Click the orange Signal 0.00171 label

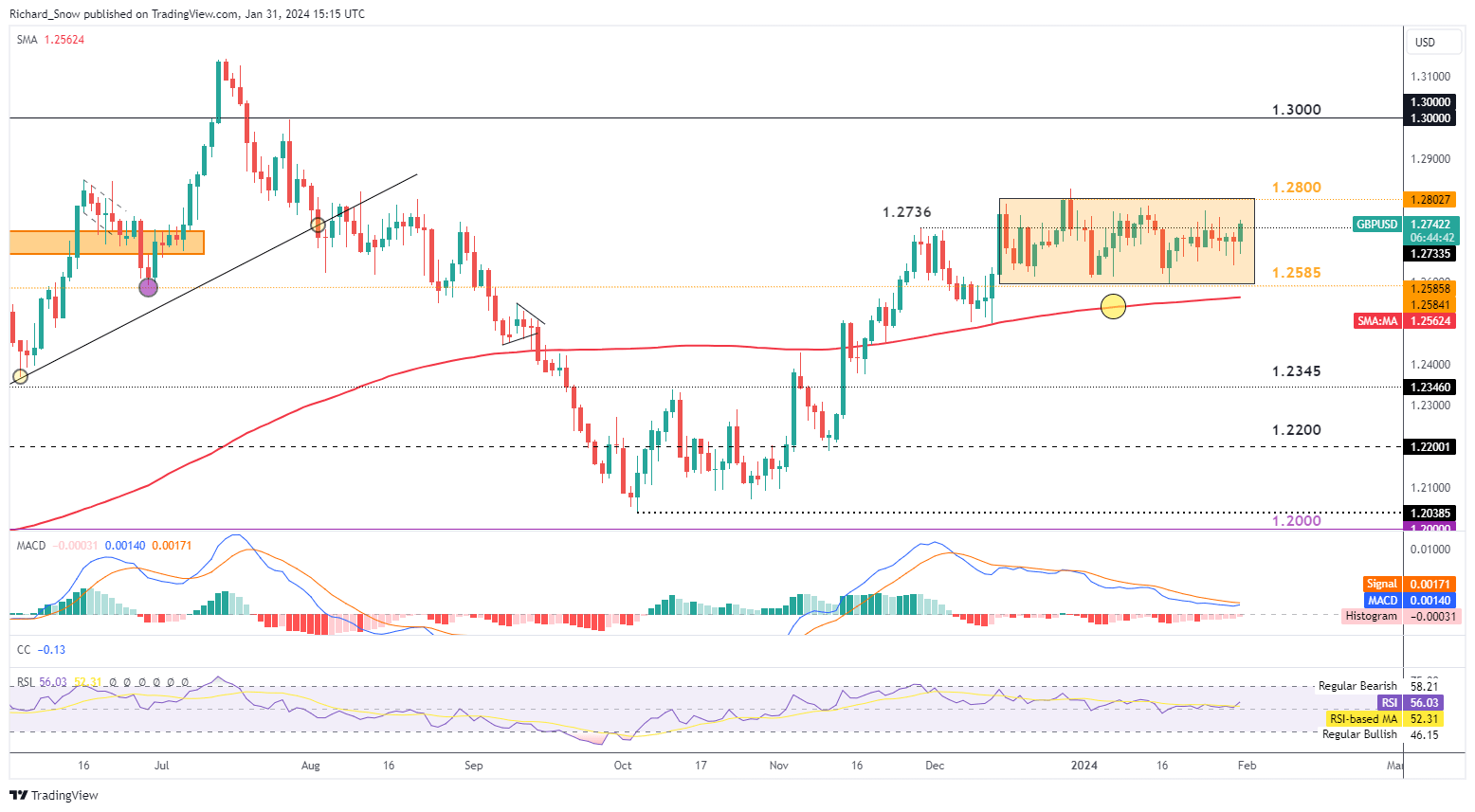(x=1411, y=585)
